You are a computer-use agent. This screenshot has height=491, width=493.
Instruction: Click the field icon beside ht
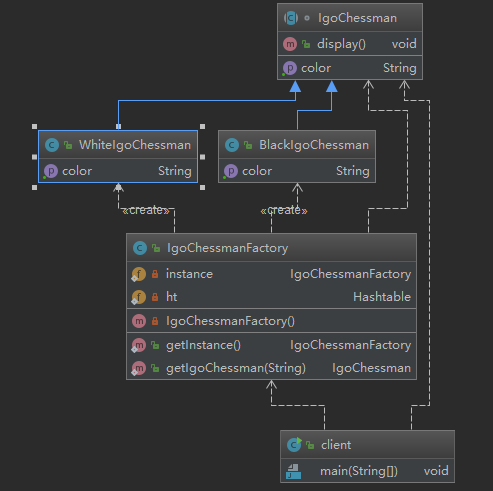pyautogui.click(x=139, y=297)
